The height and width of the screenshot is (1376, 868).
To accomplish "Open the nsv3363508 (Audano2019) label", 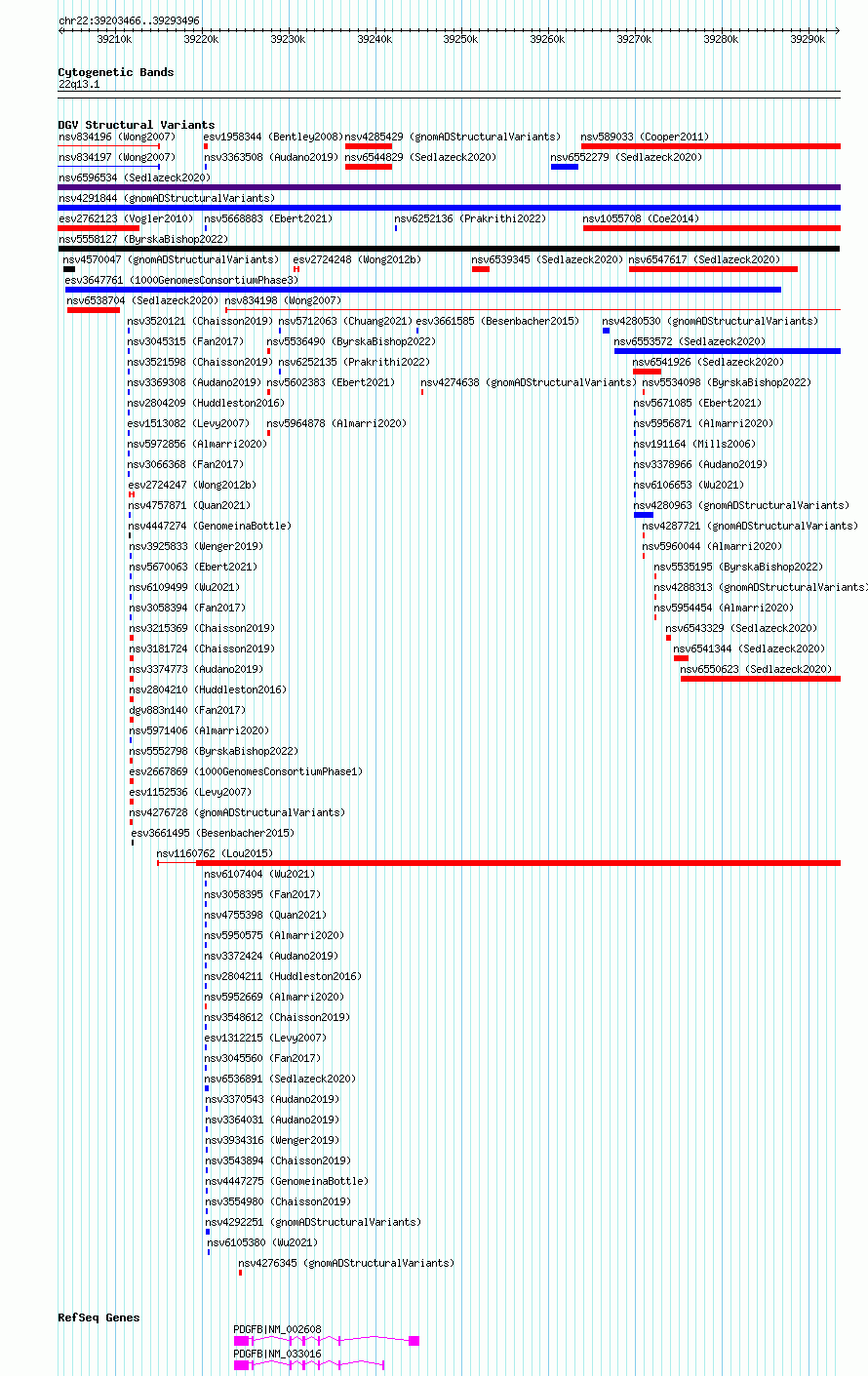I will 271,157.
